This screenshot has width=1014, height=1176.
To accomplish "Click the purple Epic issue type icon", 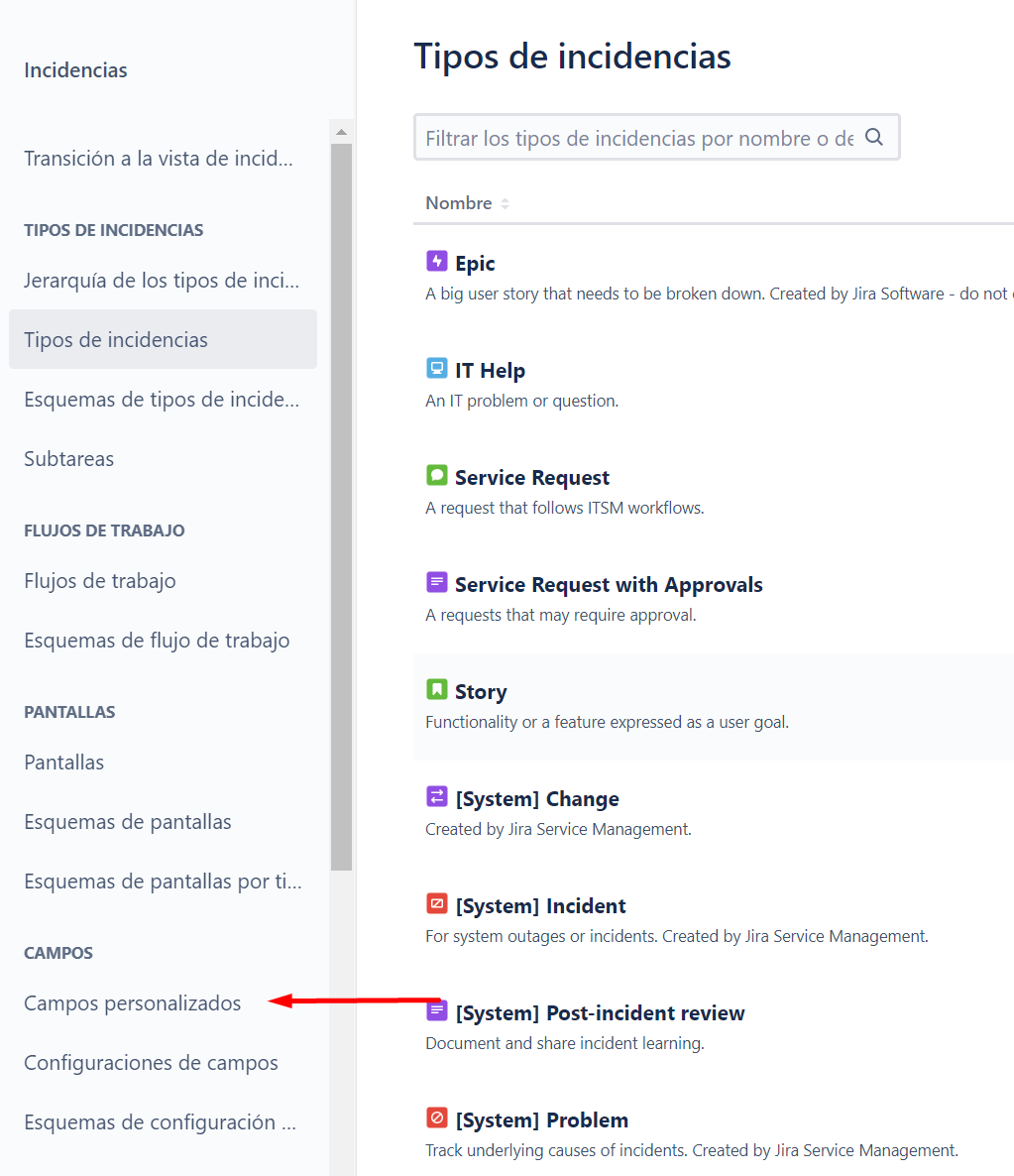I will pyautogui.click(x=437, y=262).
